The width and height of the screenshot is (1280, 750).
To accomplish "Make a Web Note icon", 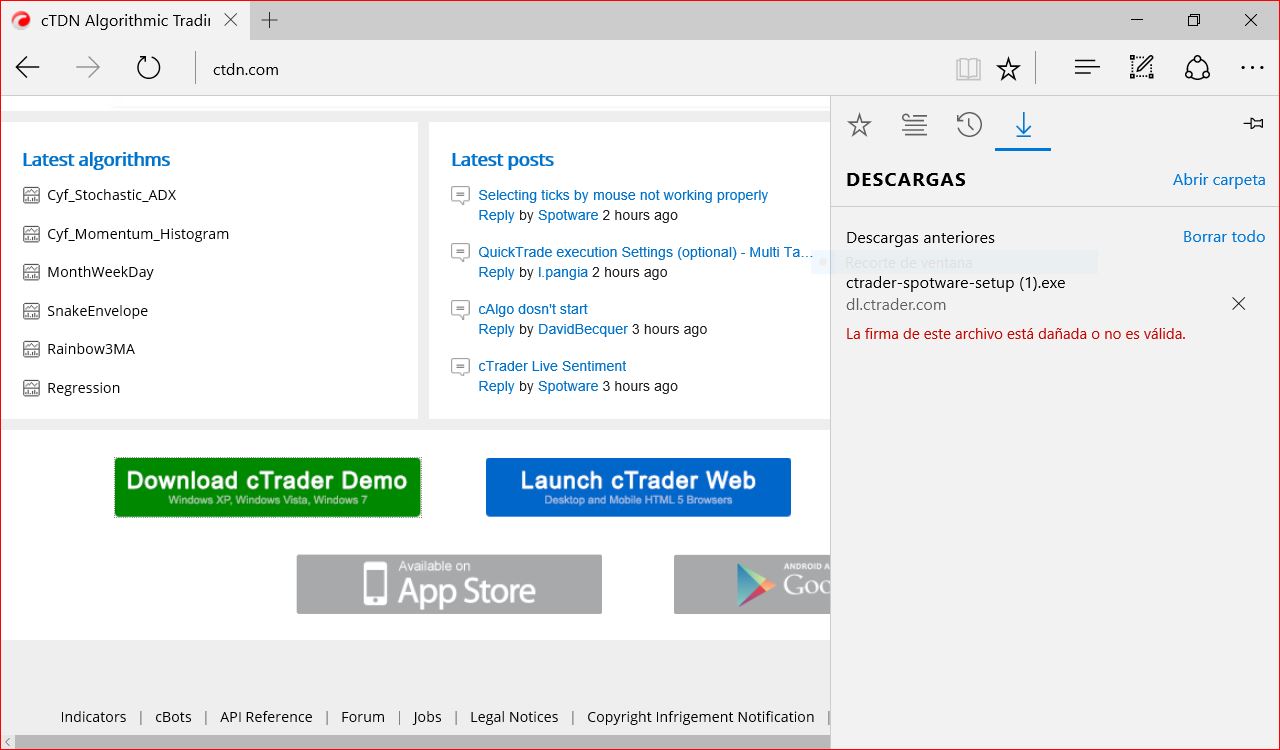I will click(1141, 68).
